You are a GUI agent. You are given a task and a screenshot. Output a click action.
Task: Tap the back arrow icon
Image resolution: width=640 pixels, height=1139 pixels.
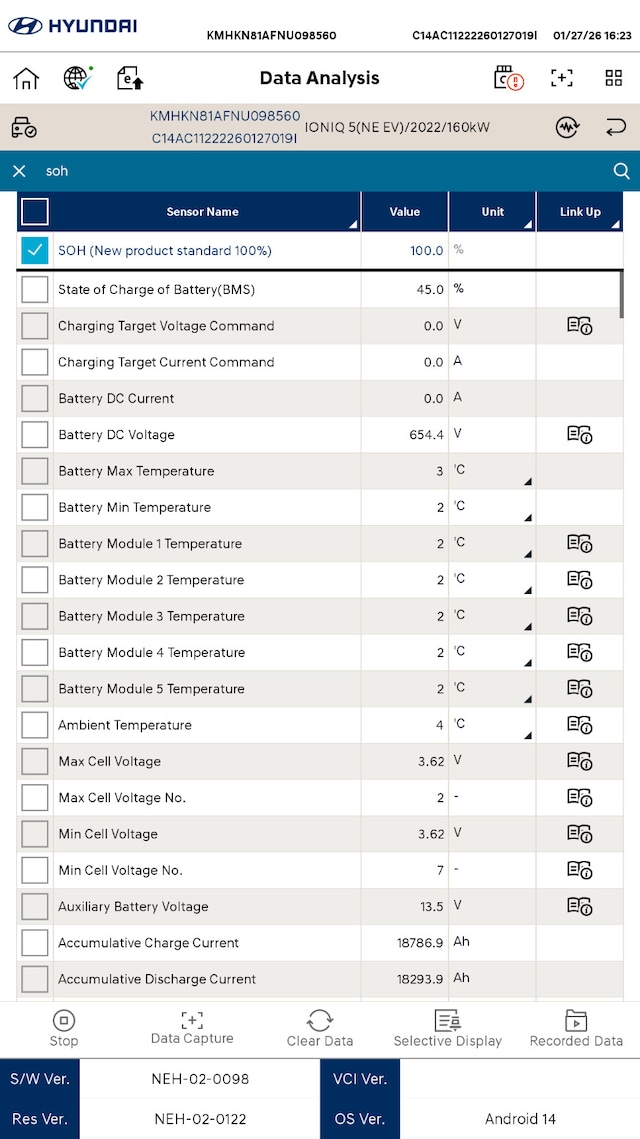616,128
